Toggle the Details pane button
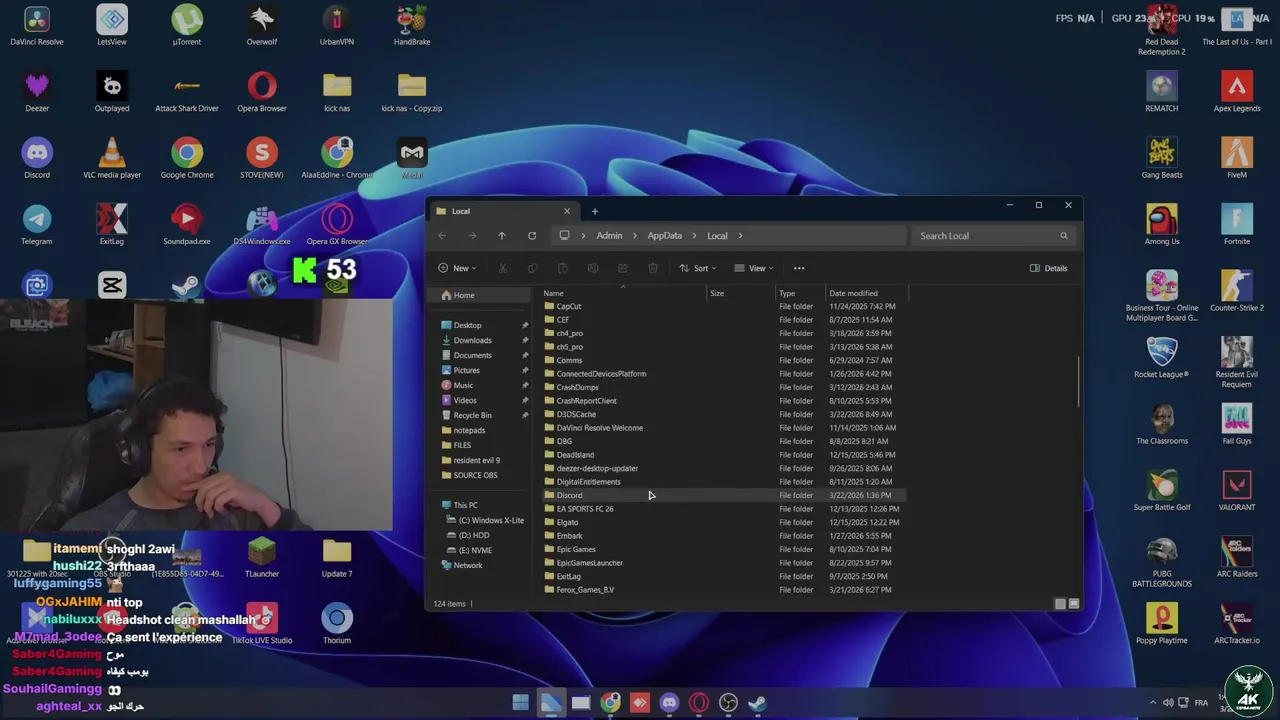 pyautogui.click(x=1049, y=268)
